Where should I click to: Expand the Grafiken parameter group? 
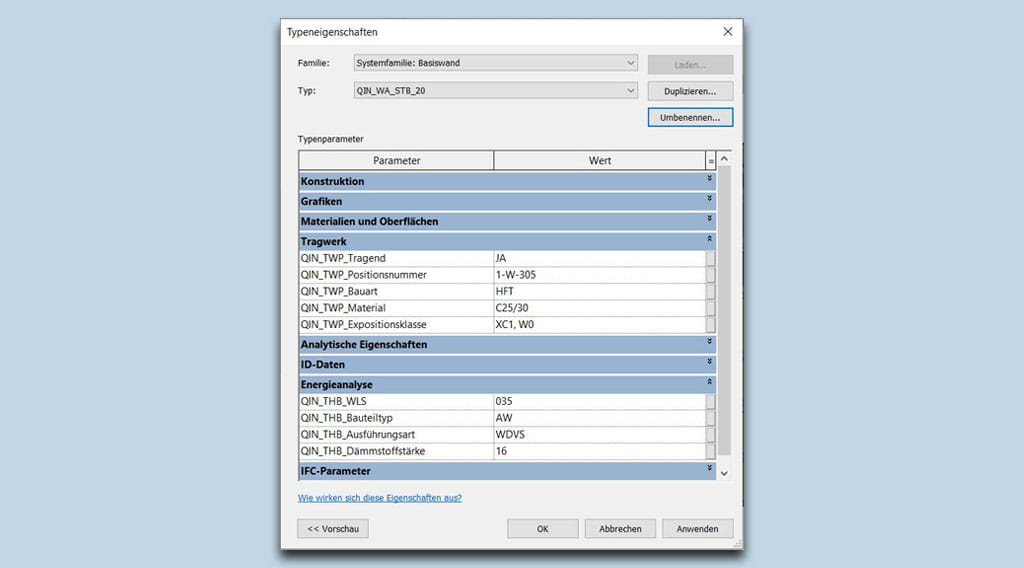[710, 201]
